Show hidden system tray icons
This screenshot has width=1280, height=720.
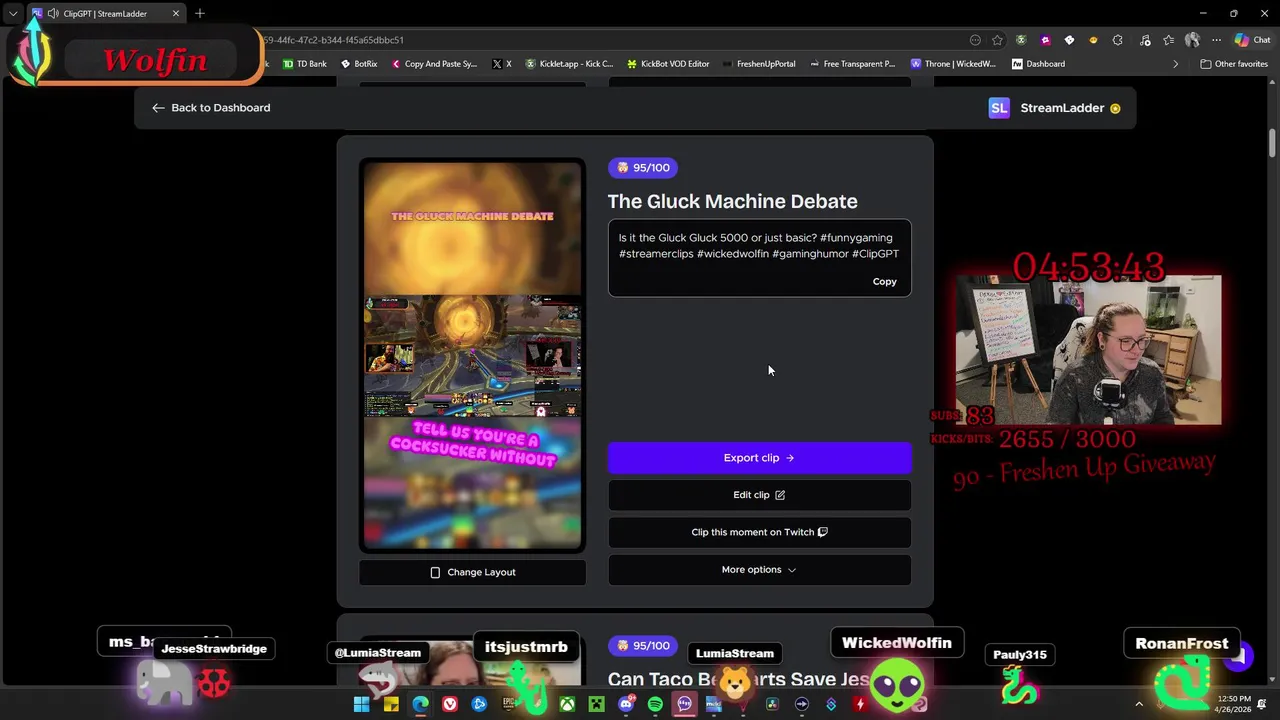click(1138, 704)
